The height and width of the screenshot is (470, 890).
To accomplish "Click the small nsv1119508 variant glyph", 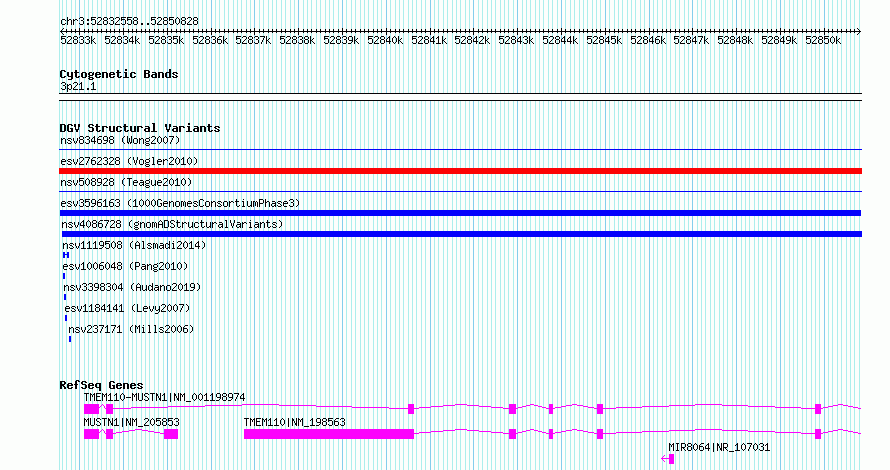I will click(66, 255).
